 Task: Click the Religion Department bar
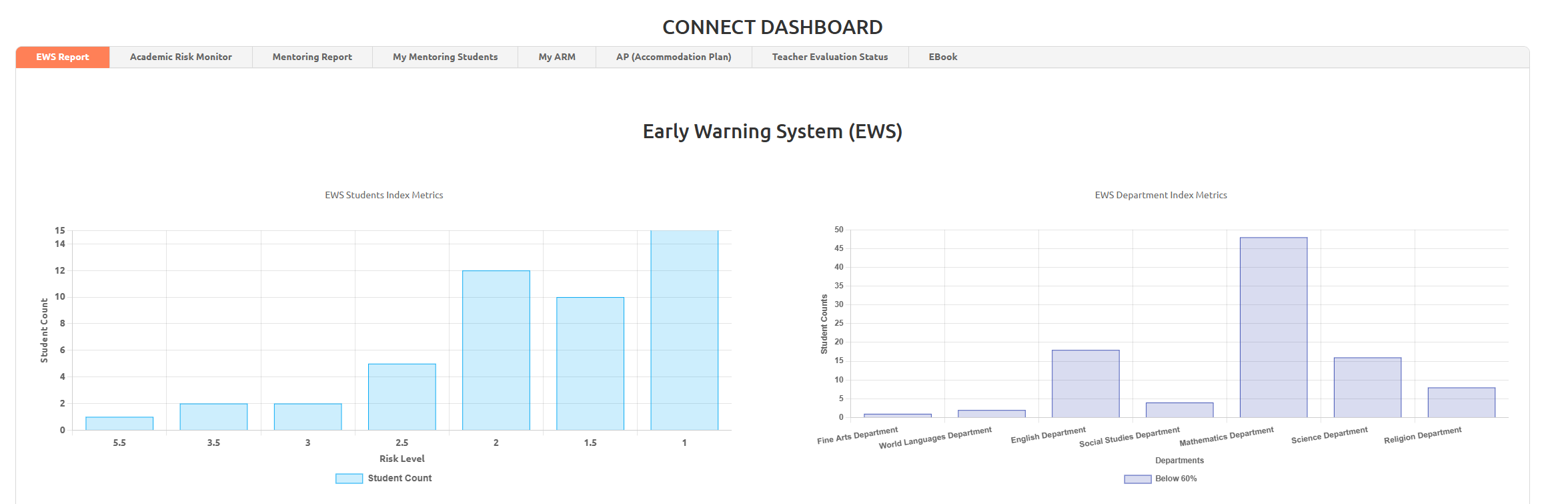pos(1462,403)
